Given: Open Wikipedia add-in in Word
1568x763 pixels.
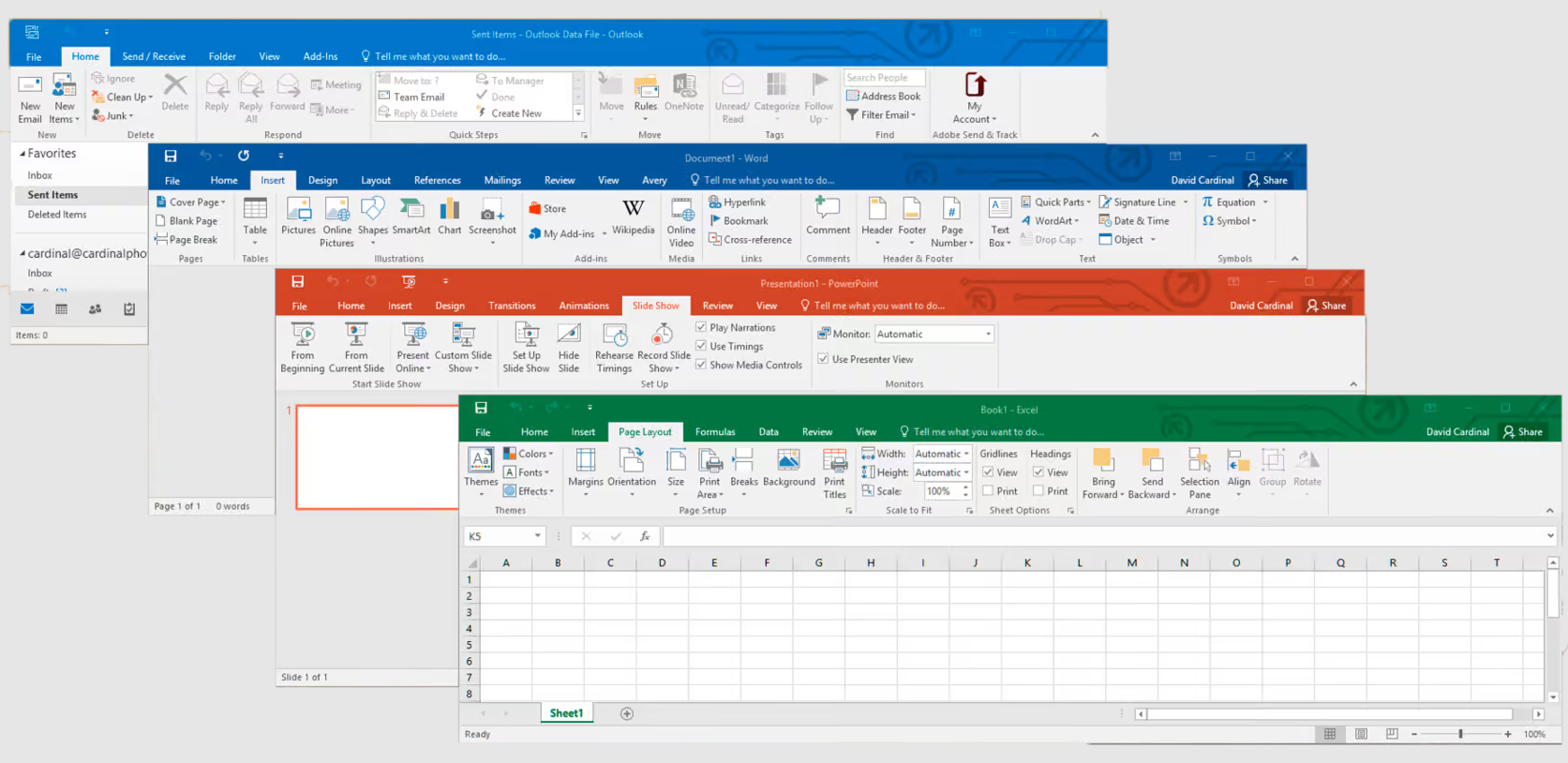Looking at the screenshot, I should click(634, 216).
